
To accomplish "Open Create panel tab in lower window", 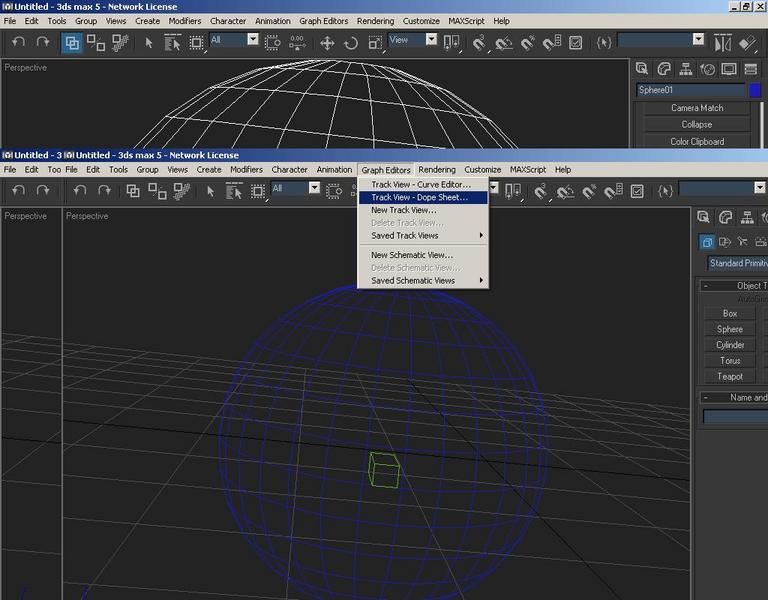I will (x=703, y=217).
